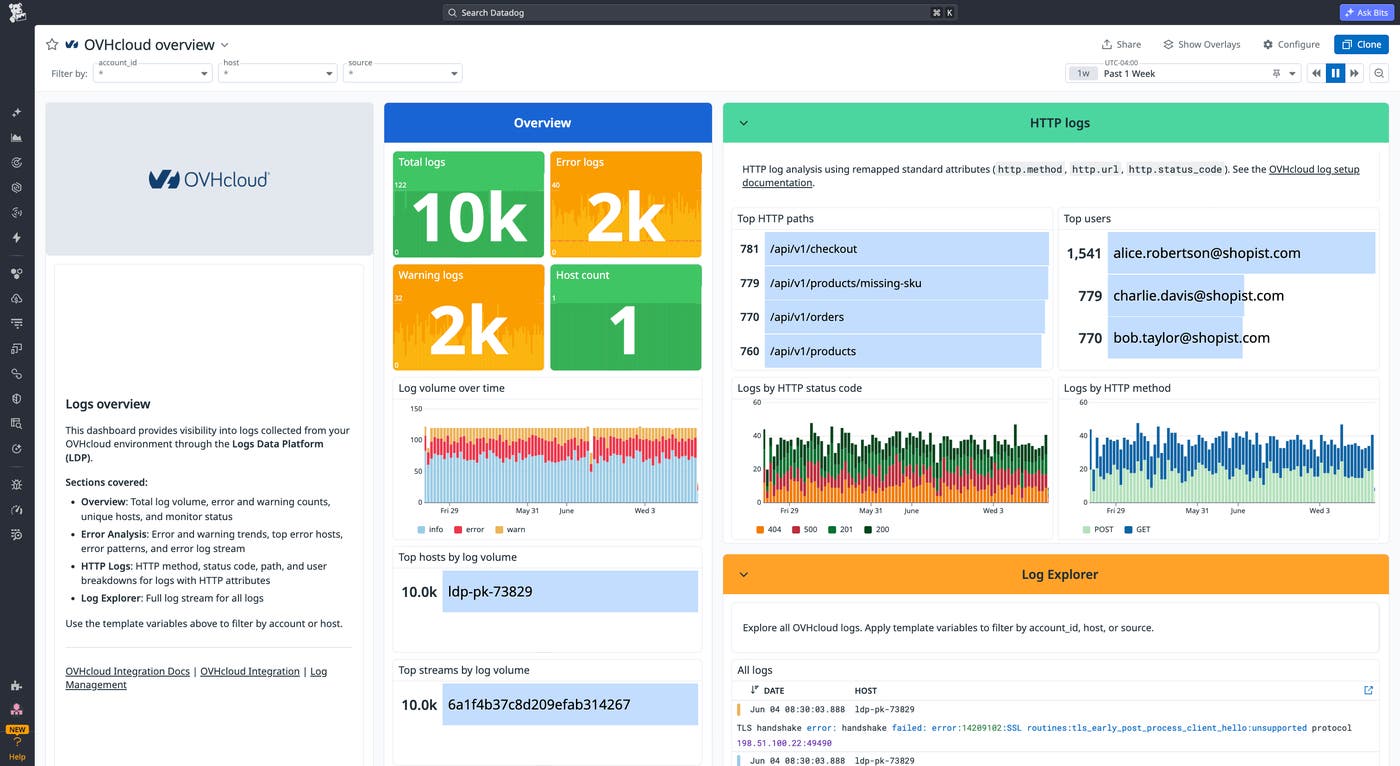The width and height of the screenshot is (1400, 766).
Task: Open the Log Management link
Action: pos(194,678)
